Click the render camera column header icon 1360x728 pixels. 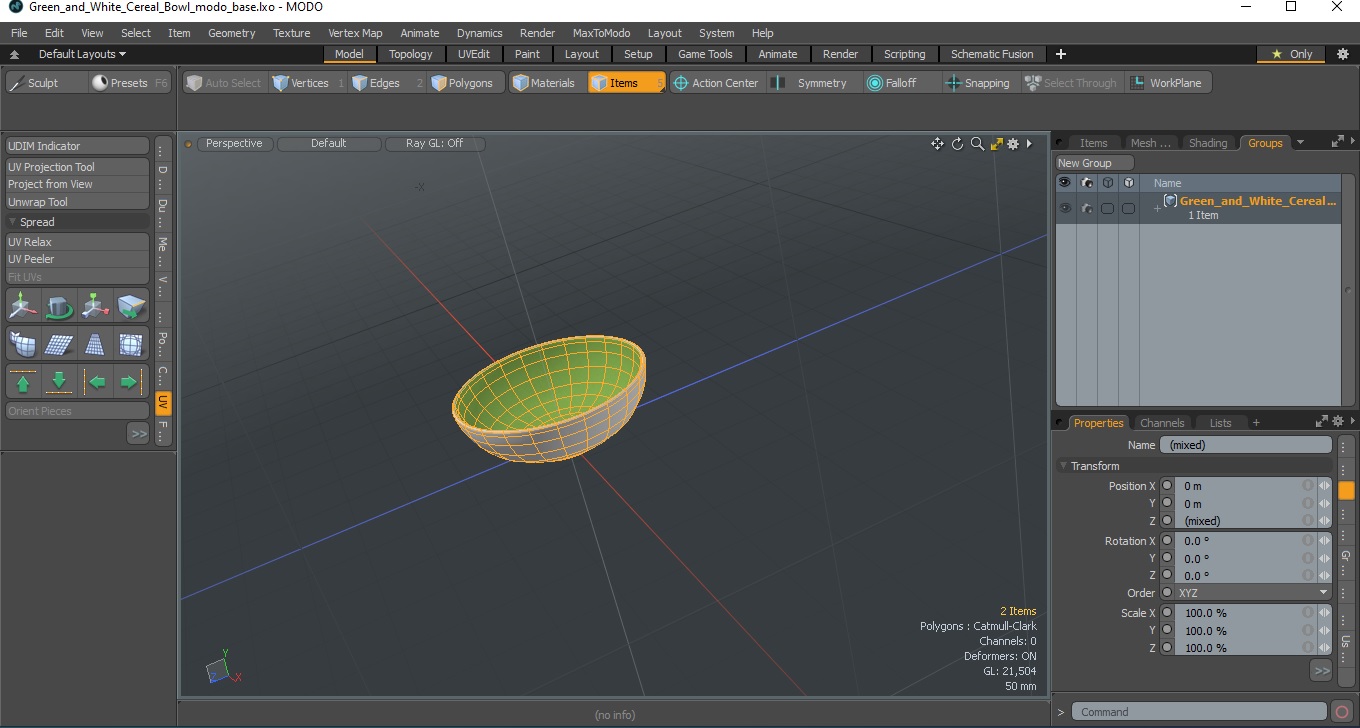point(1086,183)
